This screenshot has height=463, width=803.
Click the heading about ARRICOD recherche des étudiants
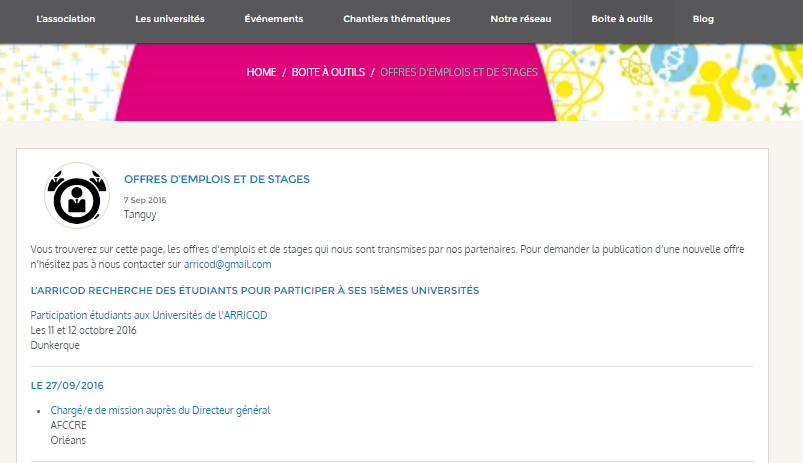pos(255,291)
